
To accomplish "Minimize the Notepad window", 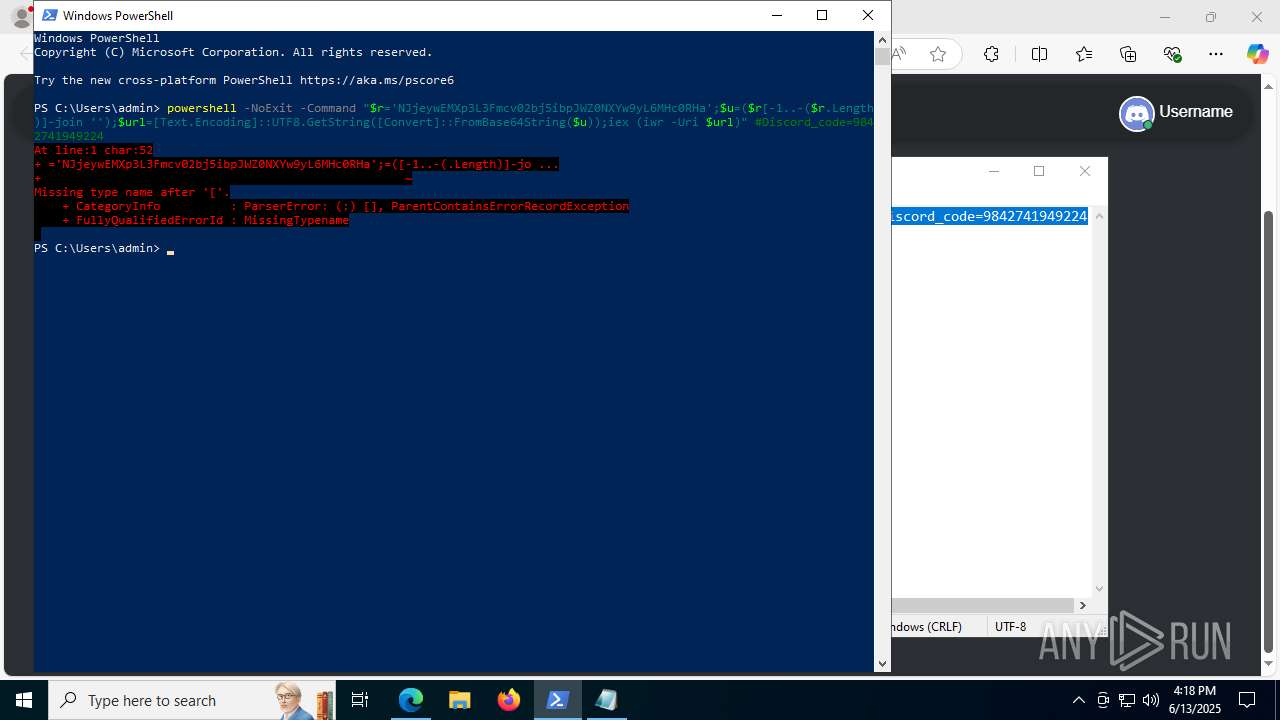I will (x=993, y=171).
